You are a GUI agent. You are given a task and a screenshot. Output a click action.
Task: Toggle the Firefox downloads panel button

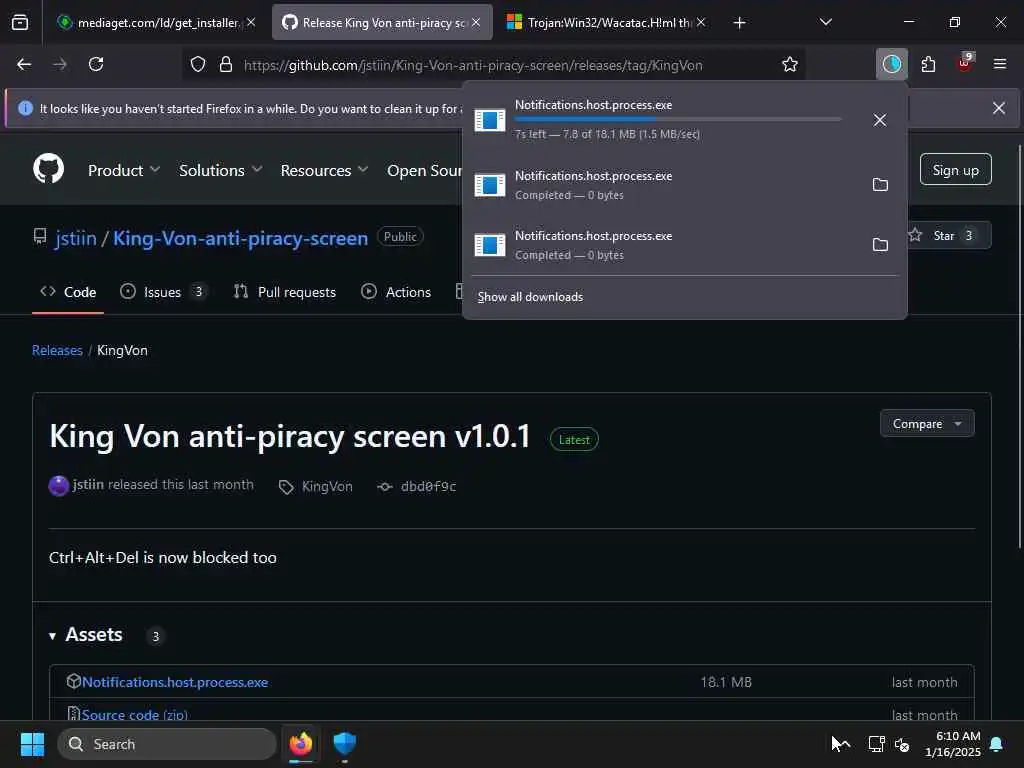[891, 64]
